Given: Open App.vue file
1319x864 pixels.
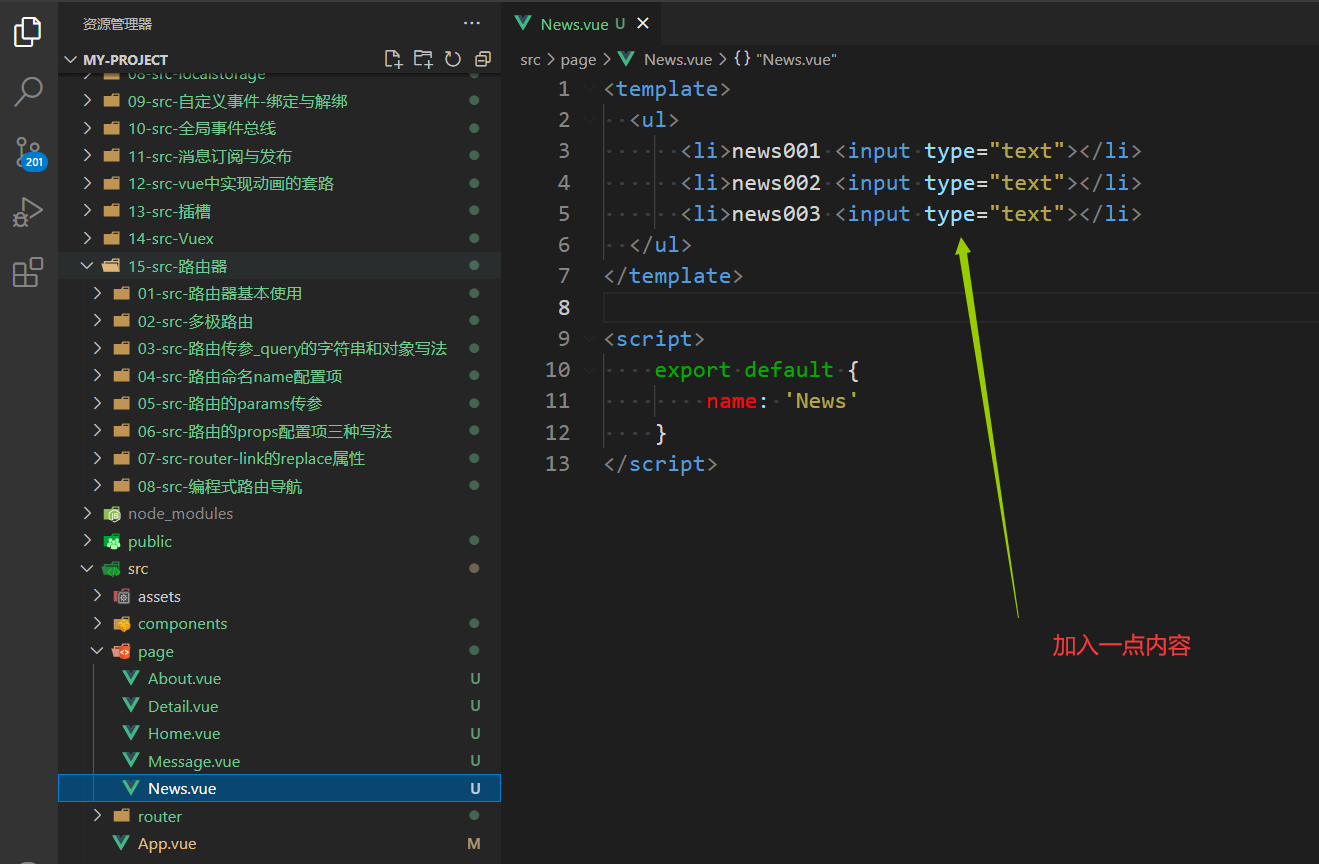Looking at the screenshot, I should (280, 843).
